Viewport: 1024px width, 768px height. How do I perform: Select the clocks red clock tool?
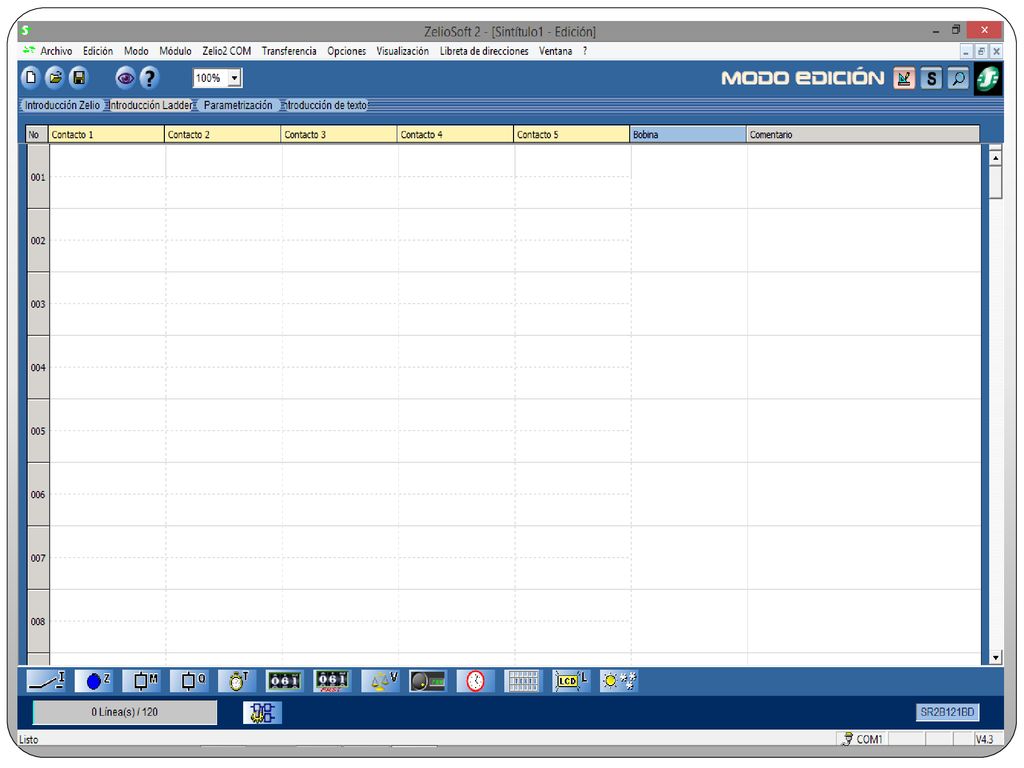click(475, 681)
